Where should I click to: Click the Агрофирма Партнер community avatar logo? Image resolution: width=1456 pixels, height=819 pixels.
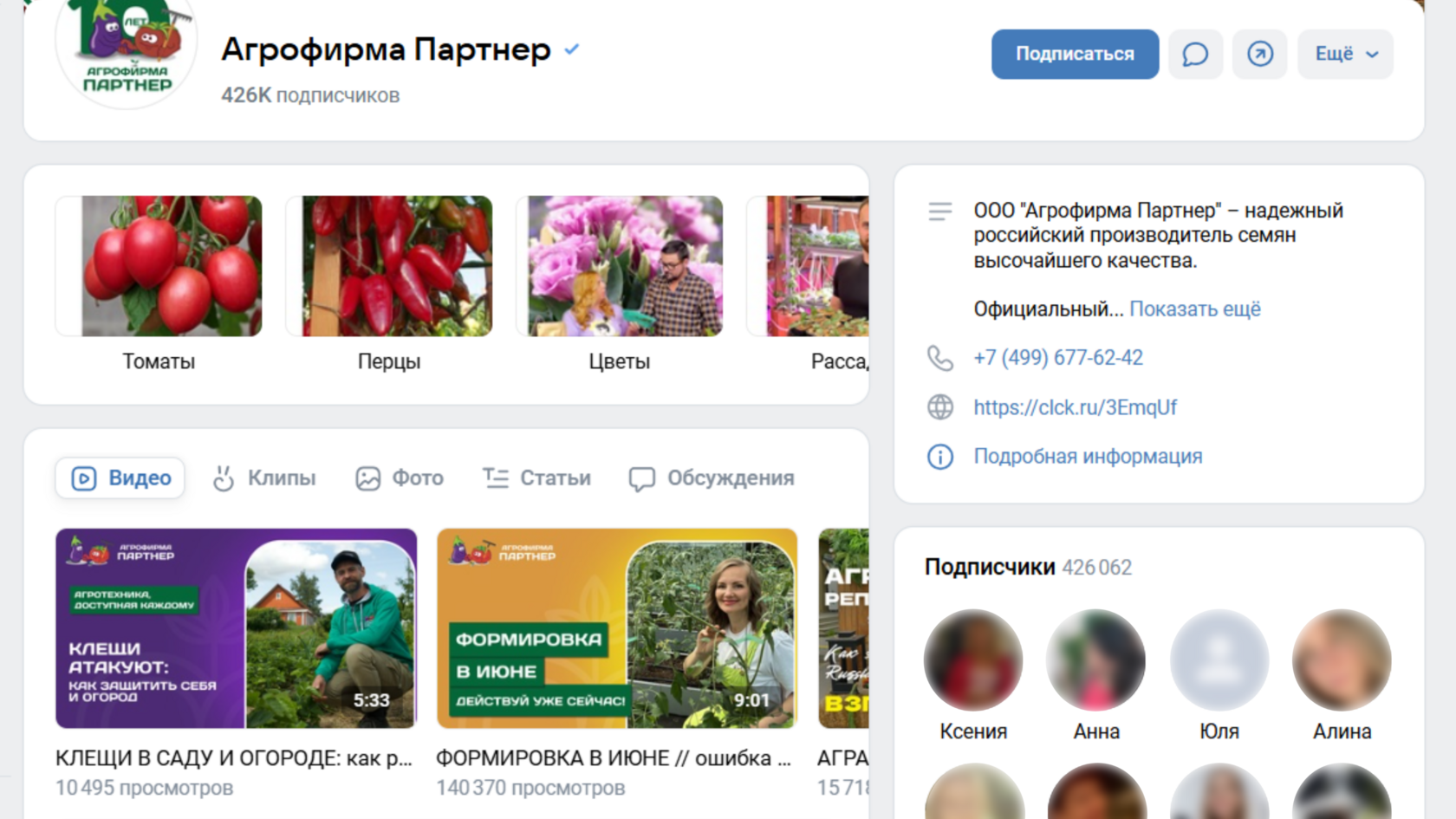[x=127, y=50]
